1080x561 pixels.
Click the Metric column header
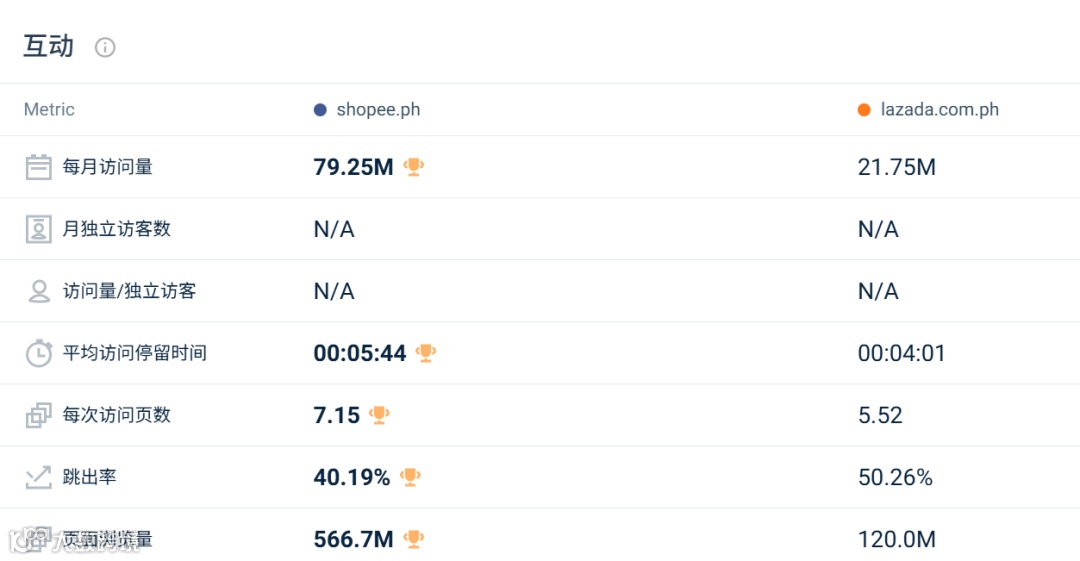pos(49,110)
